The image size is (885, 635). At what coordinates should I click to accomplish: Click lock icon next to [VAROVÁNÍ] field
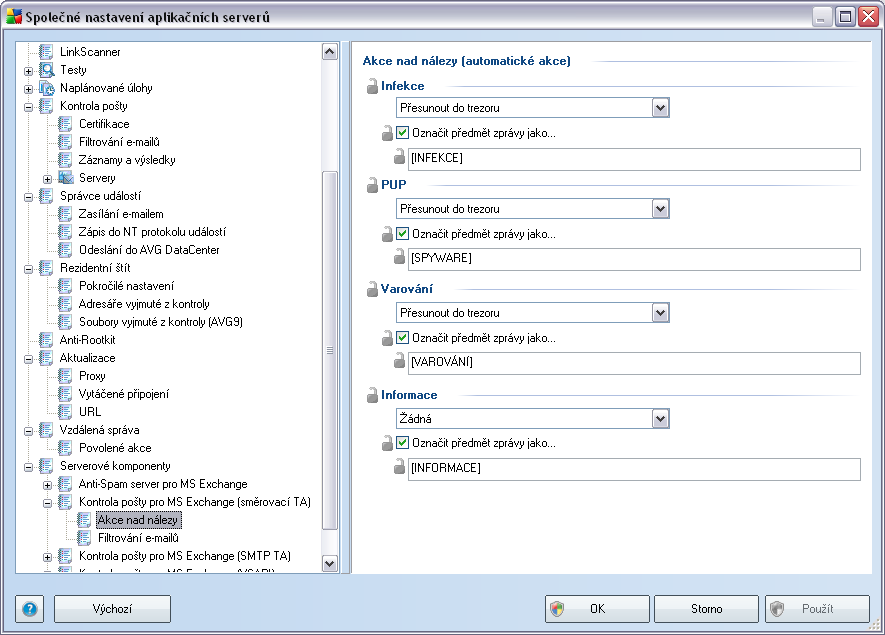tap(399, 361)
